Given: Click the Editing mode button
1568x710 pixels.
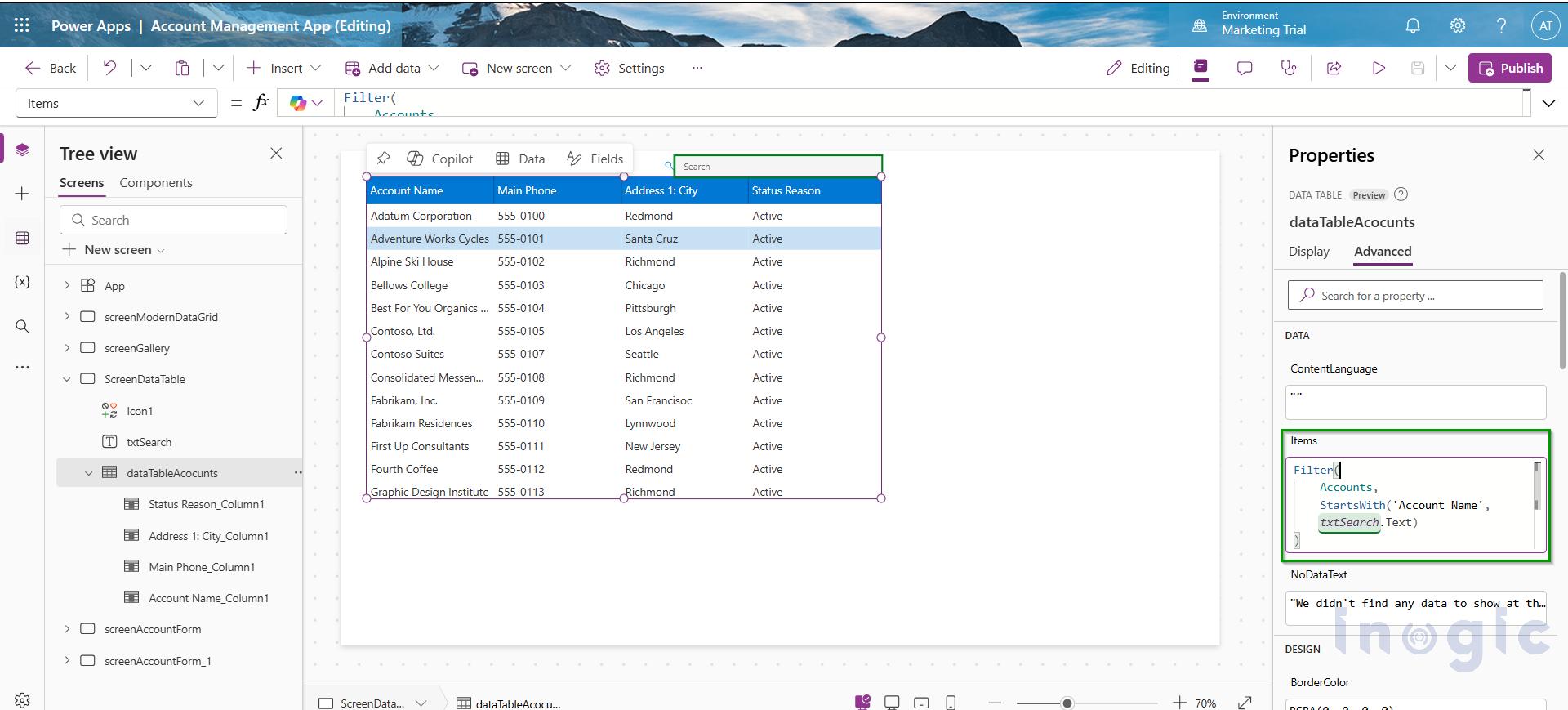Looking at the screenshot, I should tap(1138, 68).
